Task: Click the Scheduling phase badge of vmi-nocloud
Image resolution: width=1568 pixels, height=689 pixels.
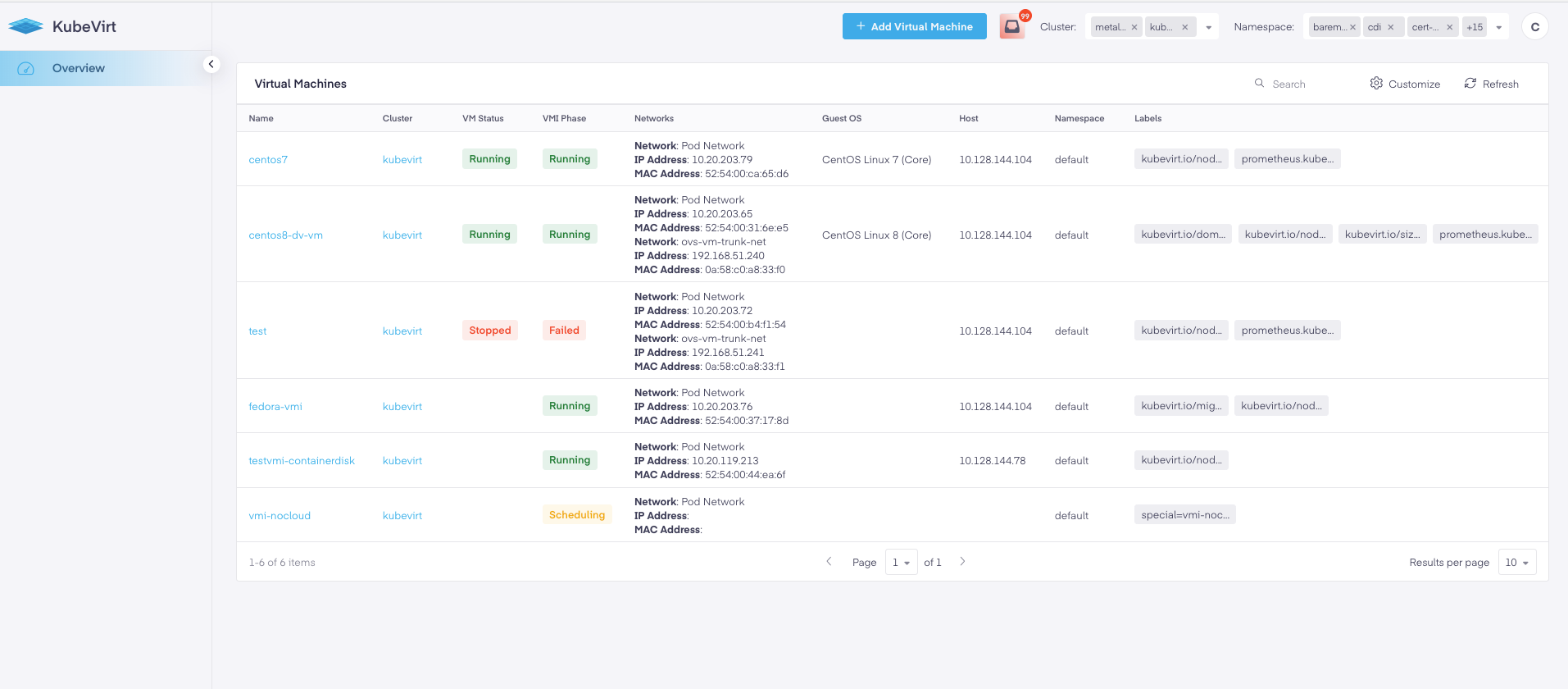Action: 577,514
